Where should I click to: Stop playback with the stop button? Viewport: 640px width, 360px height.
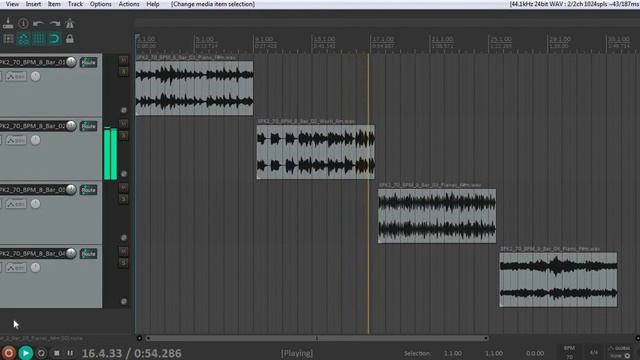pos(57,353)
